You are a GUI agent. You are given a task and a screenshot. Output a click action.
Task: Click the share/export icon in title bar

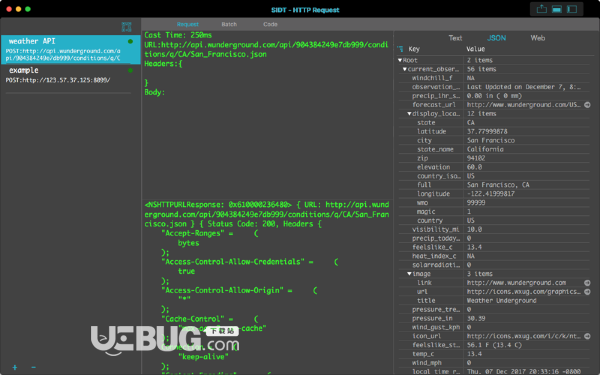[x=541, y=9]
